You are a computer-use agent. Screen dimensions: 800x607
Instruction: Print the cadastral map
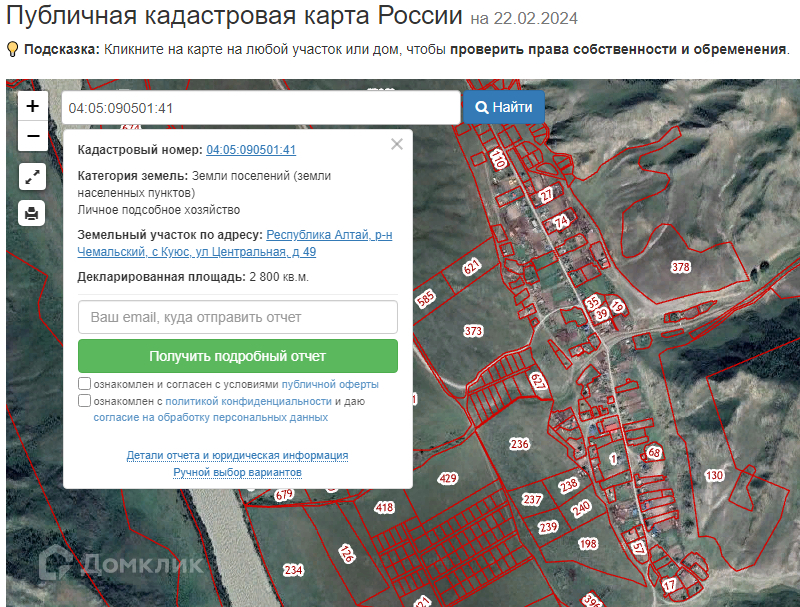coord(33,213)
